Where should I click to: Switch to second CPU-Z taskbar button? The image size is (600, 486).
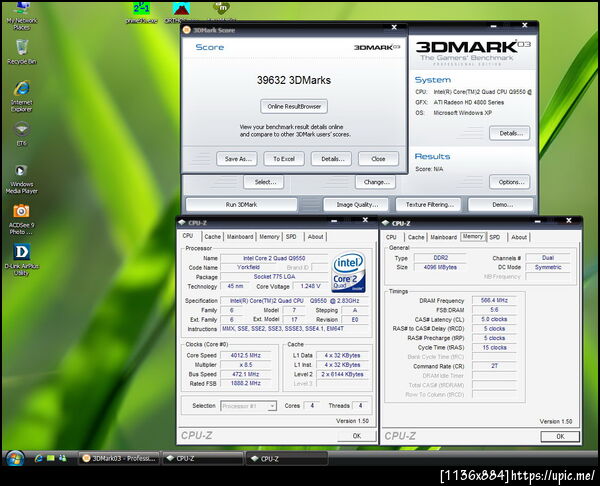287,458
